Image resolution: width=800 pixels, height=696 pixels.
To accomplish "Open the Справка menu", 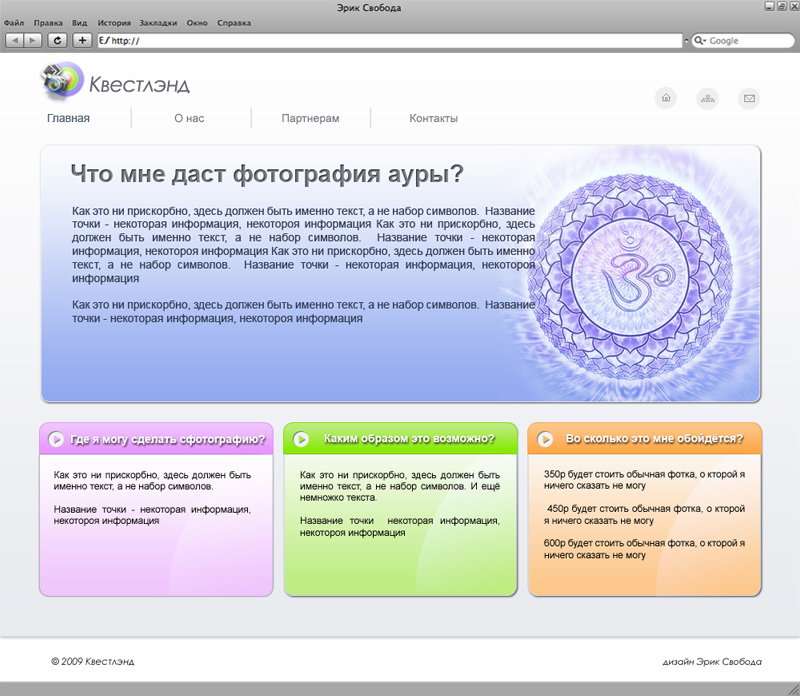I will tap(234, 23).
